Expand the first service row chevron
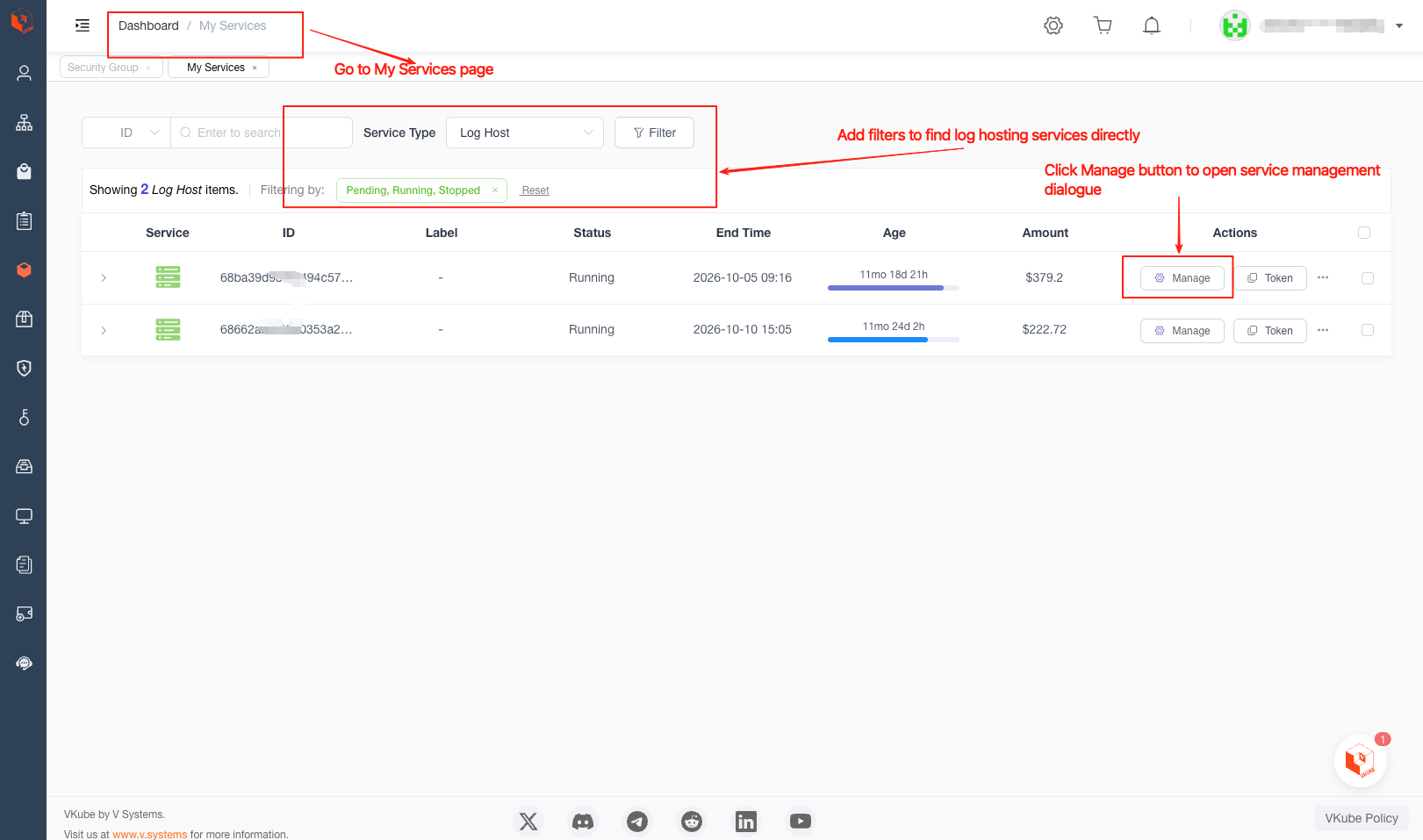The width and height of the screenshot is (1423, 840). click(x=104, y=278)
